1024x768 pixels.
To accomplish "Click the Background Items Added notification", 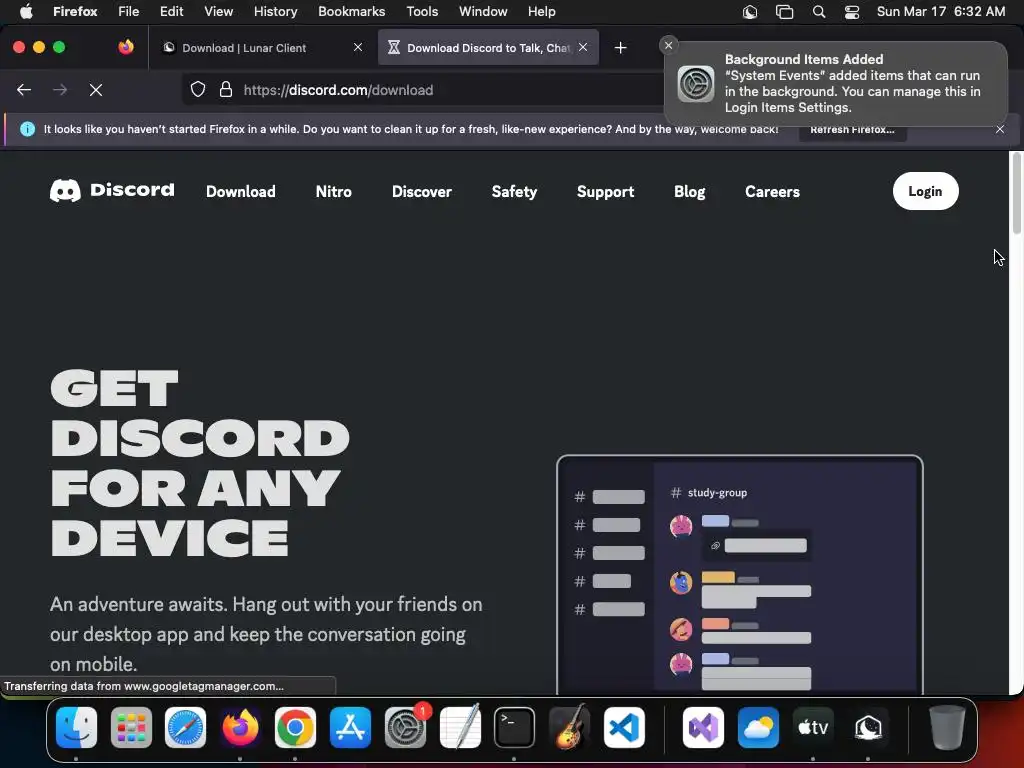I will tap(836, 84).
